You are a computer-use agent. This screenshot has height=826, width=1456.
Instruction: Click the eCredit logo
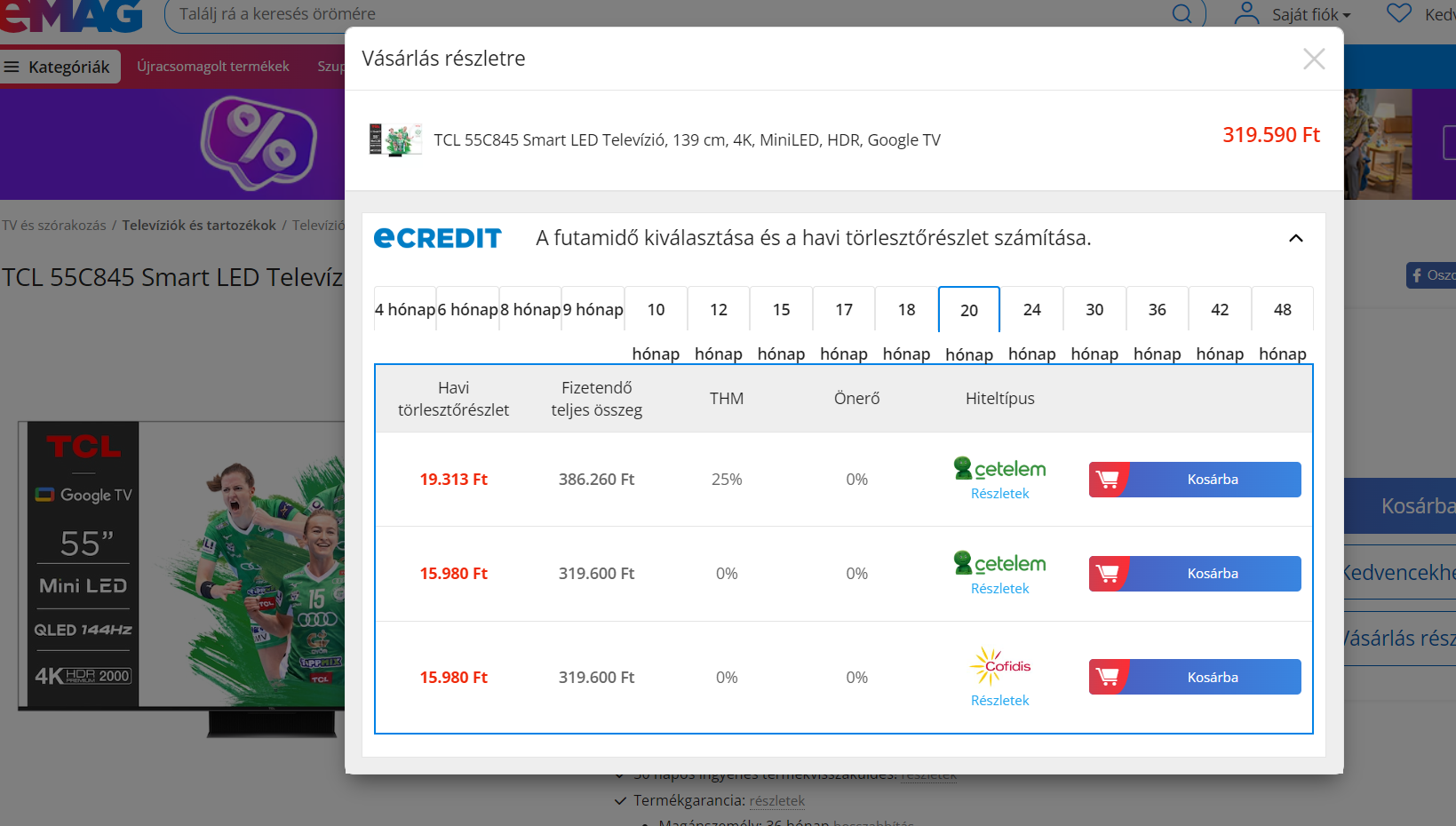coord(438,238)
